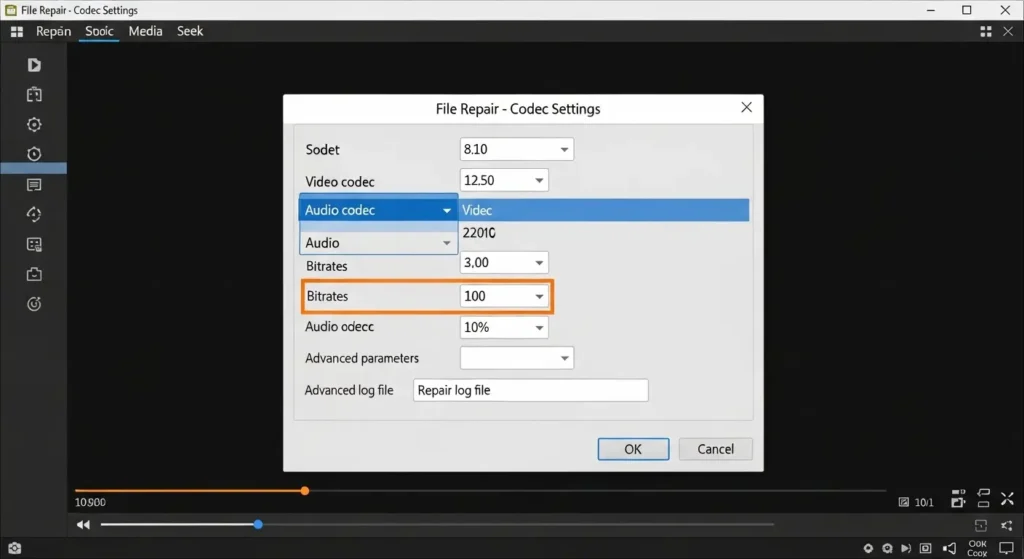This screenshot has width=1024, height=559.
Task: Click the camera snapshot icon at bottom left
Action: (x=15, y=548)
